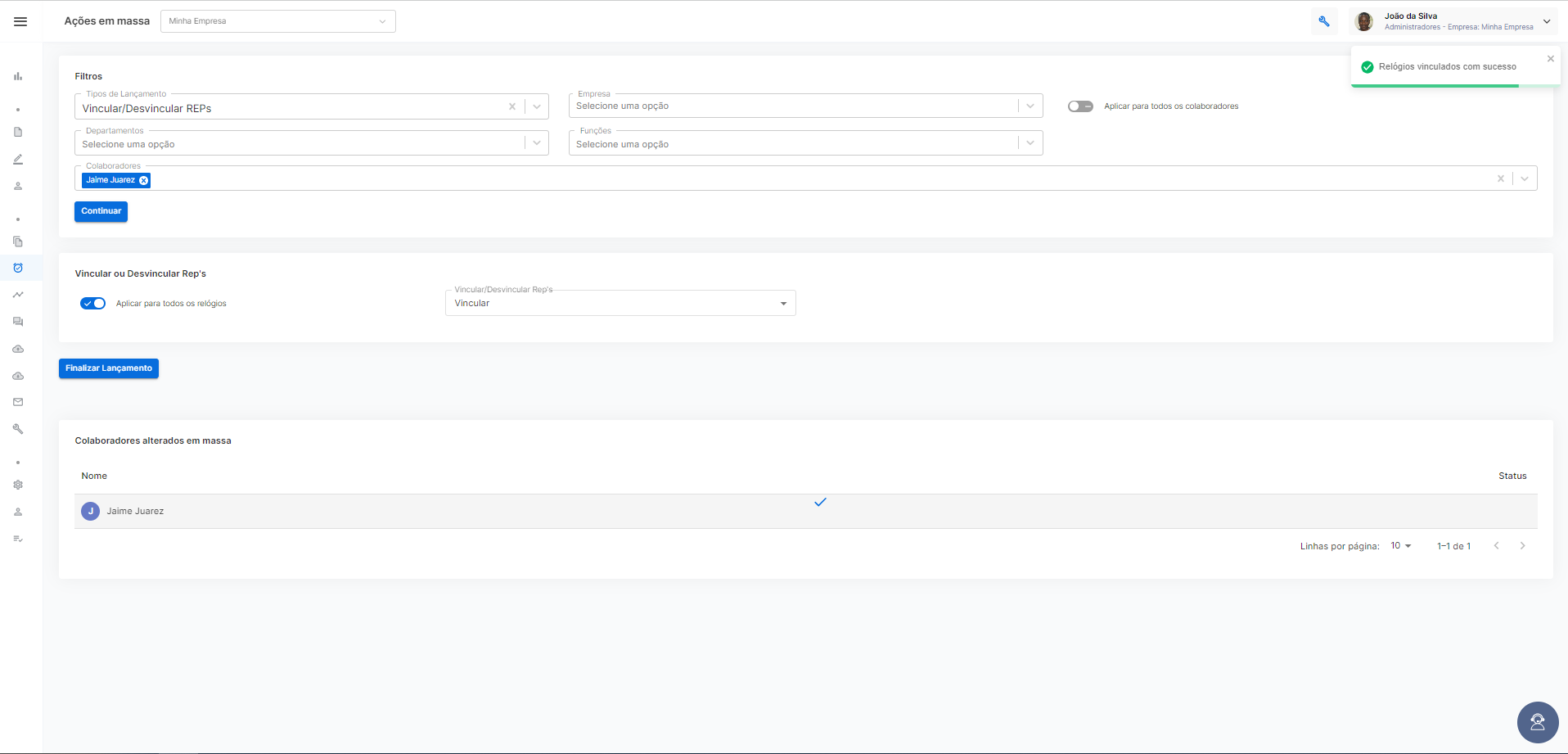Click the Continuar button
Image resolution: width=1568 pixels, height=754 pixels.
coord(101,211)
